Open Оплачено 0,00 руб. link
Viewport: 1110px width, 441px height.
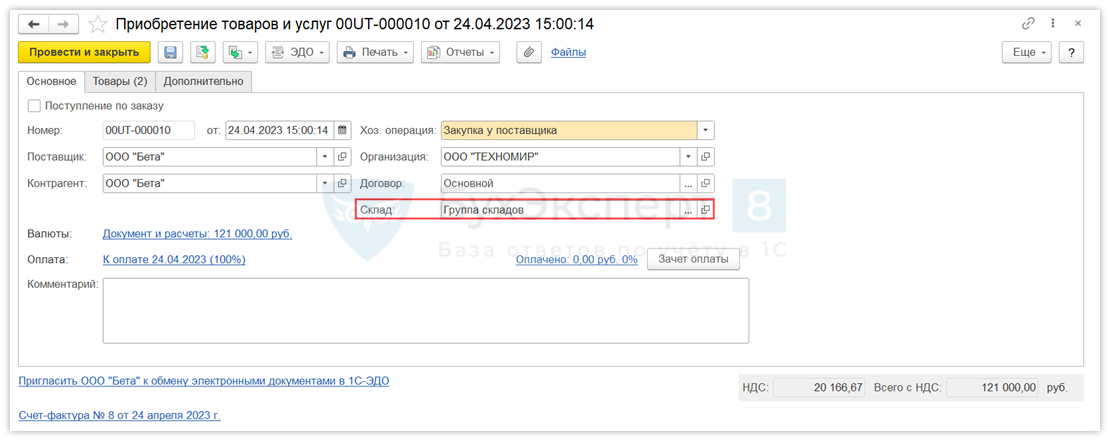click(577, 260)
